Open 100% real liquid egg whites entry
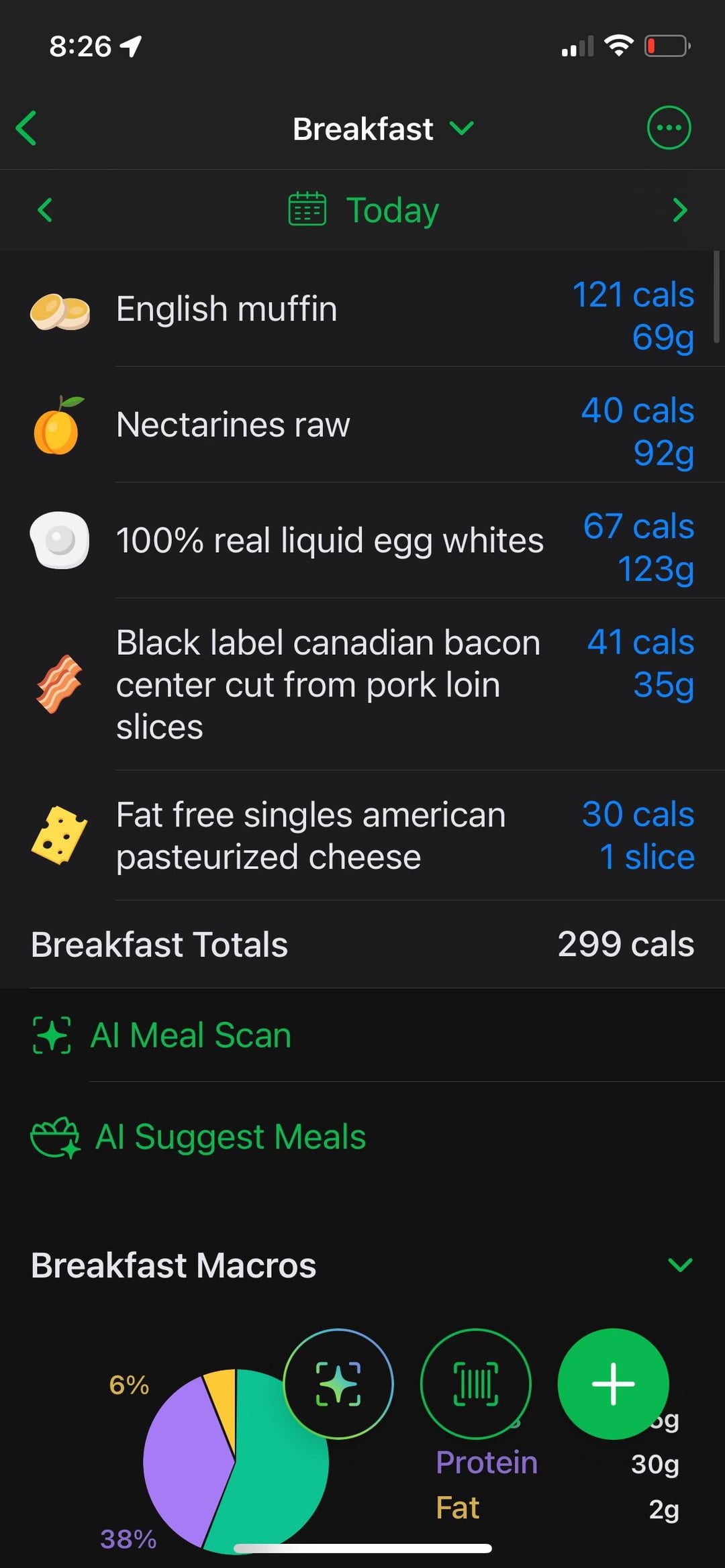 tap(329, 541)
